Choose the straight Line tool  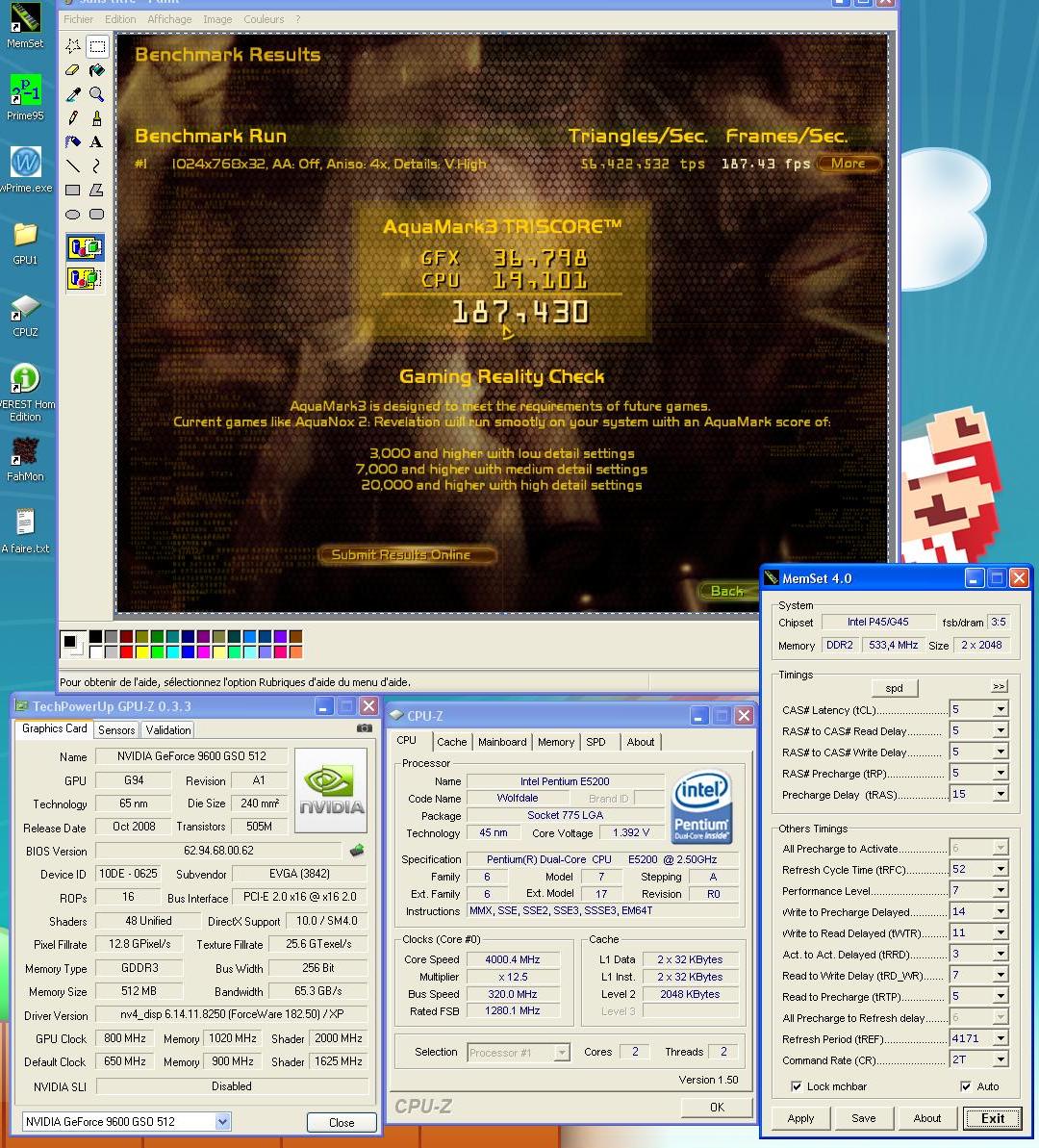tap(73, 166)
